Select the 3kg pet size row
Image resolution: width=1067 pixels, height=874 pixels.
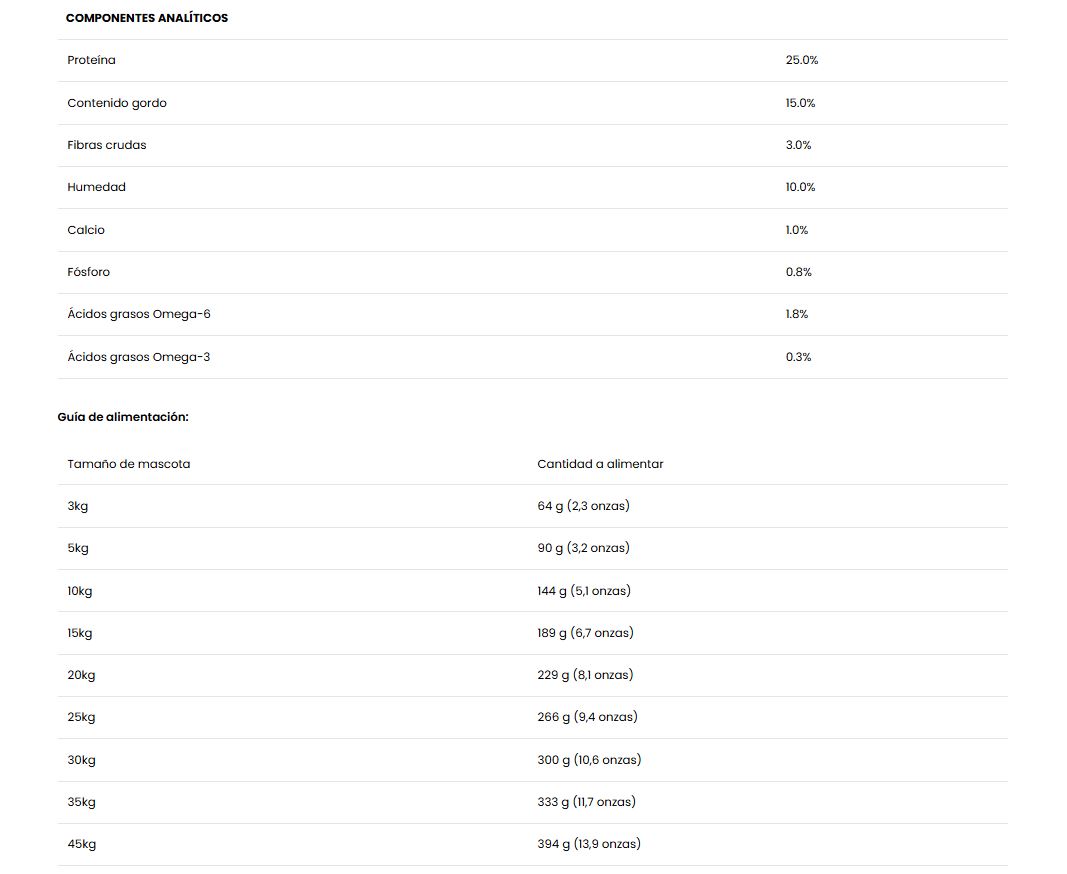pos(533,506)
